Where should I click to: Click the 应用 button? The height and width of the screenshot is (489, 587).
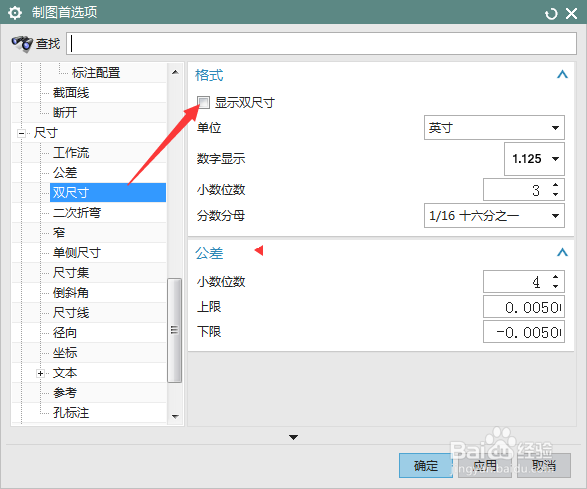tap(485, 465)
